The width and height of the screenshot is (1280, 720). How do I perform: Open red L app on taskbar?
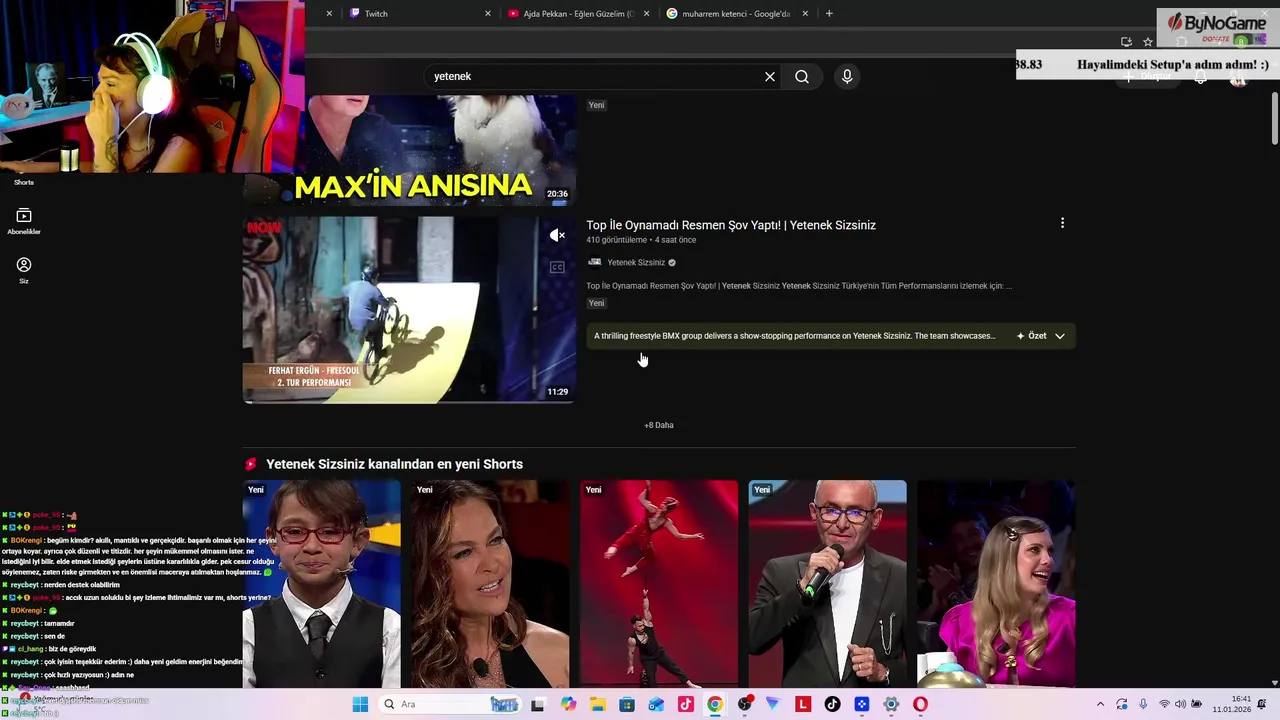coord(803,704)
